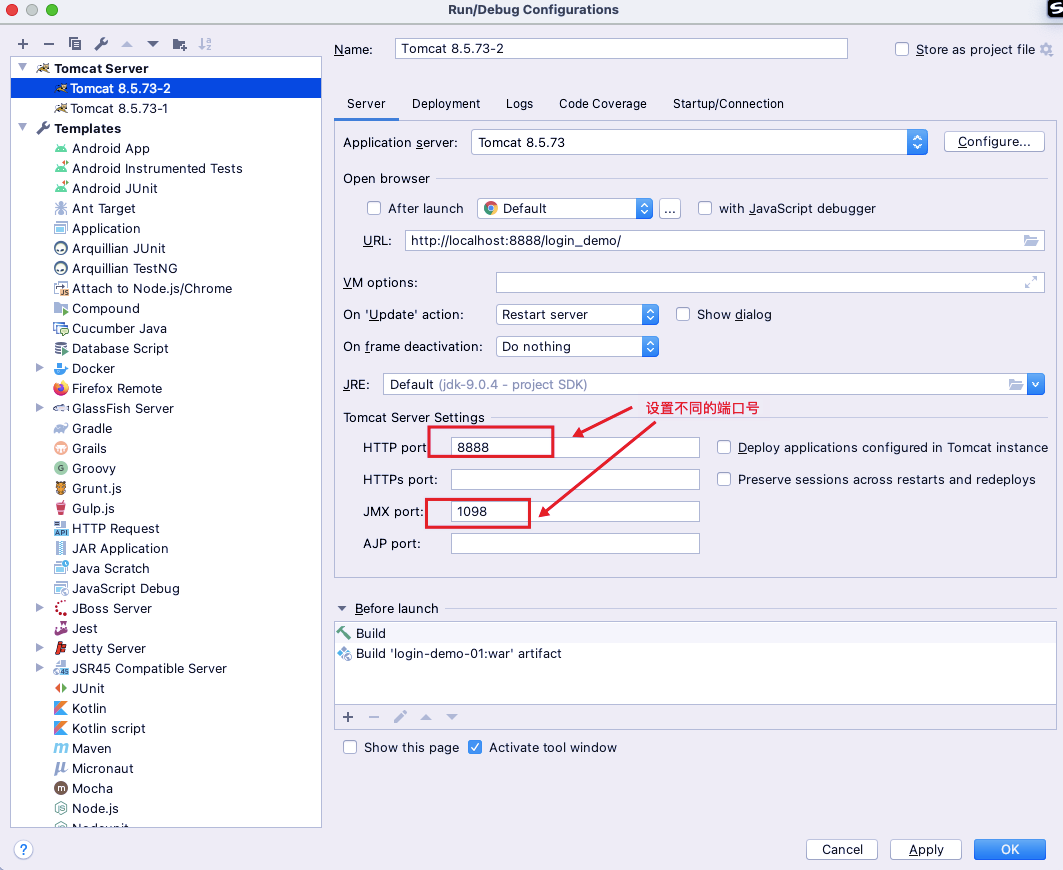Open the Application server dropdown
The height and width of the screenshot is (870, 1063).
coord(917,142)
